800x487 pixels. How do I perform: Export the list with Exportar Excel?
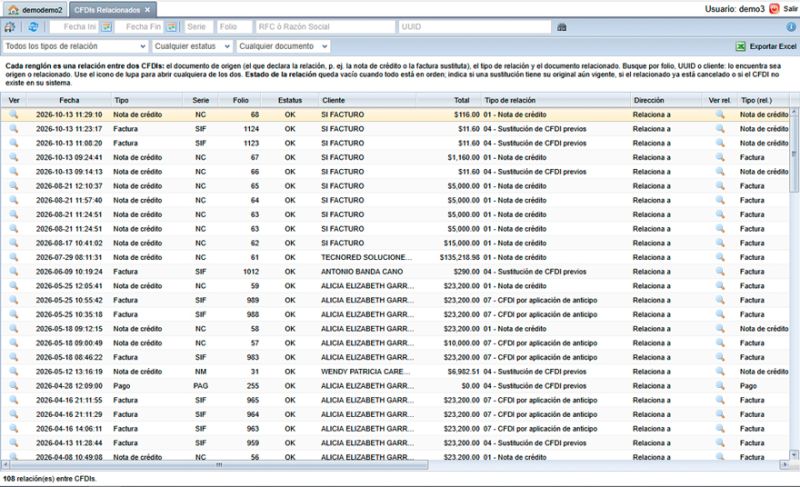766,46
